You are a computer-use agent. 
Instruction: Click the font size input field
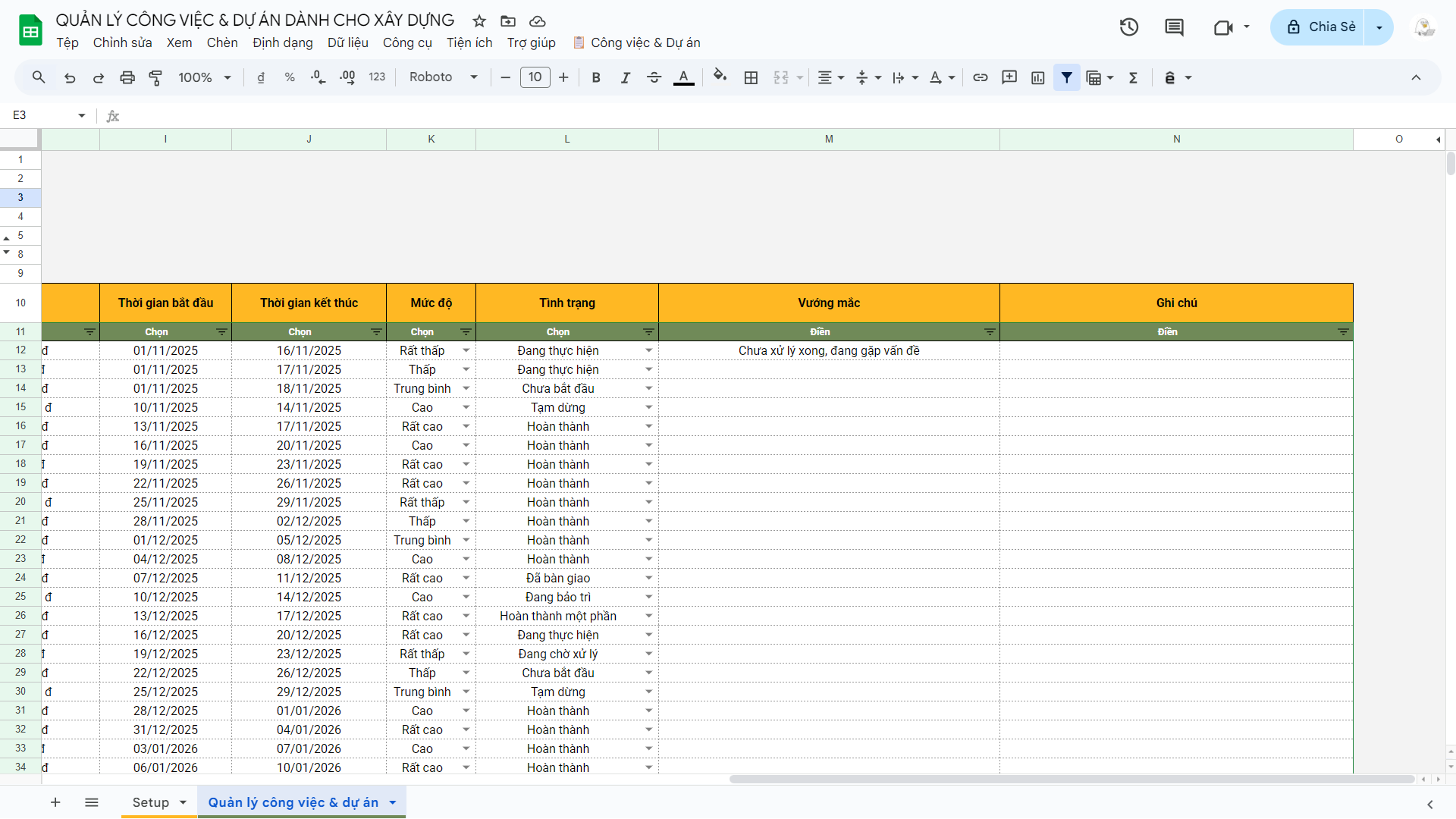535,77
